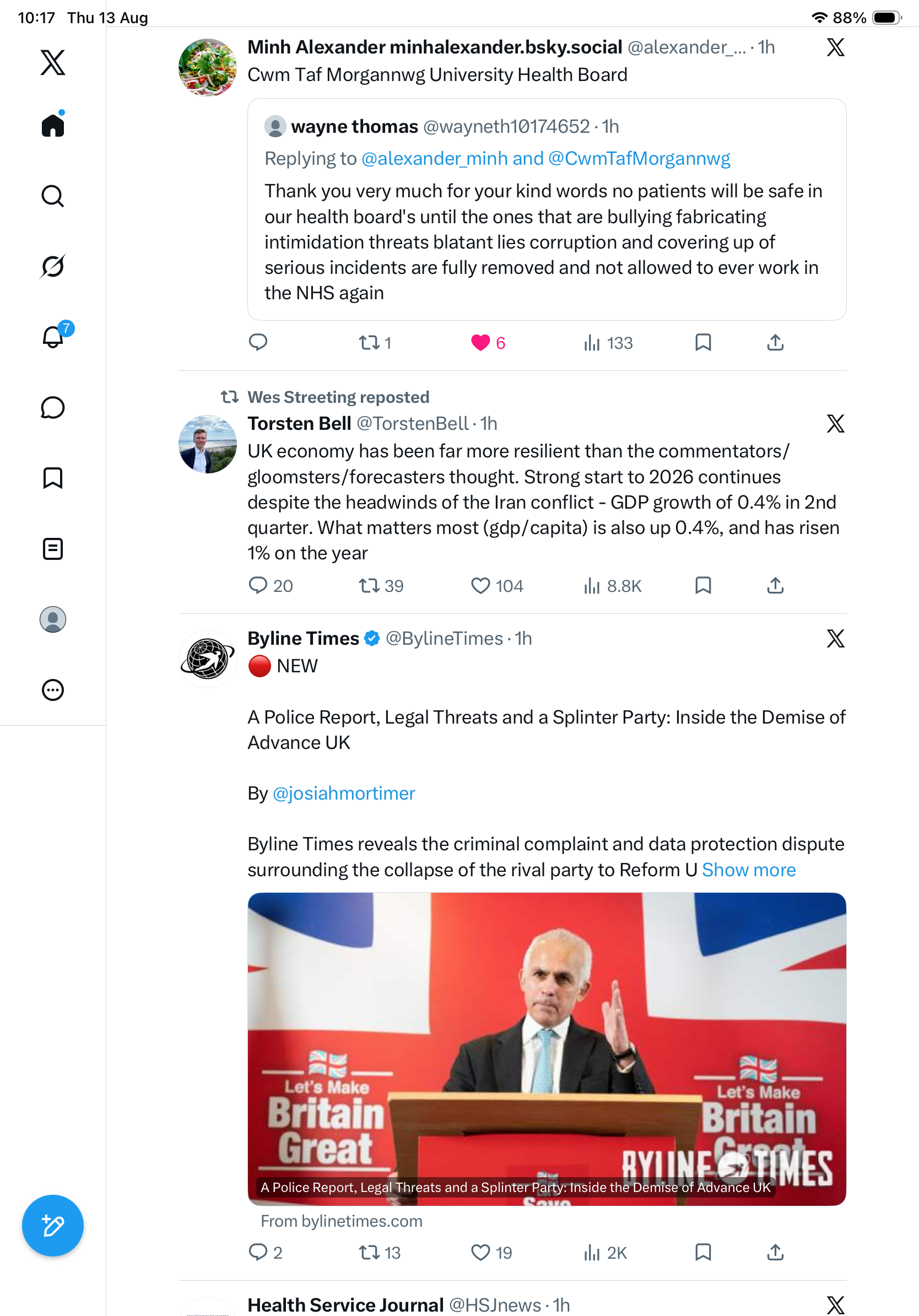Open More options circle menu
The height and width of the screenshot is (1316, 919).
(53, 690)
